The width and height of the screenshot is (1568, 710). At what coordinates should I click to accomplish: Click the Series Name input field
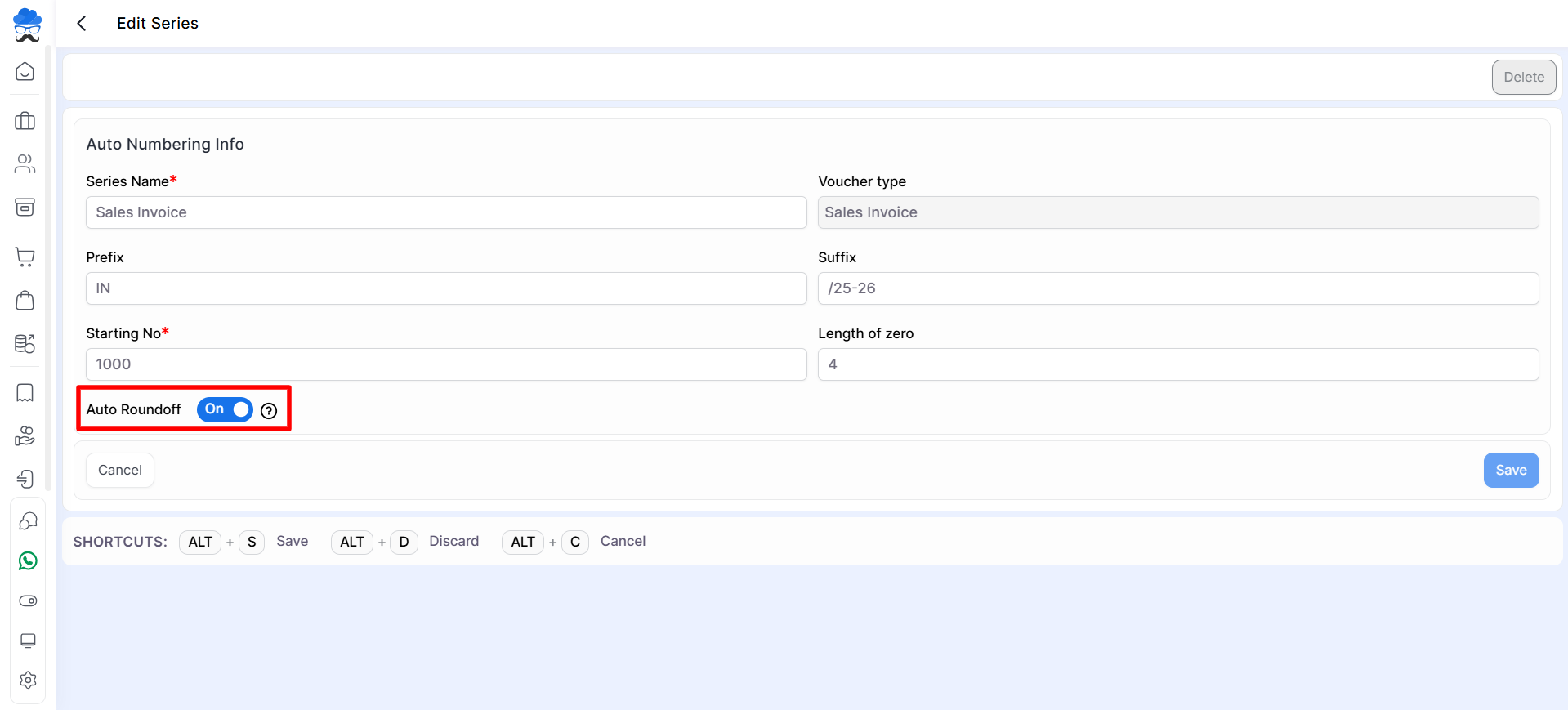[x=446, y=212]
